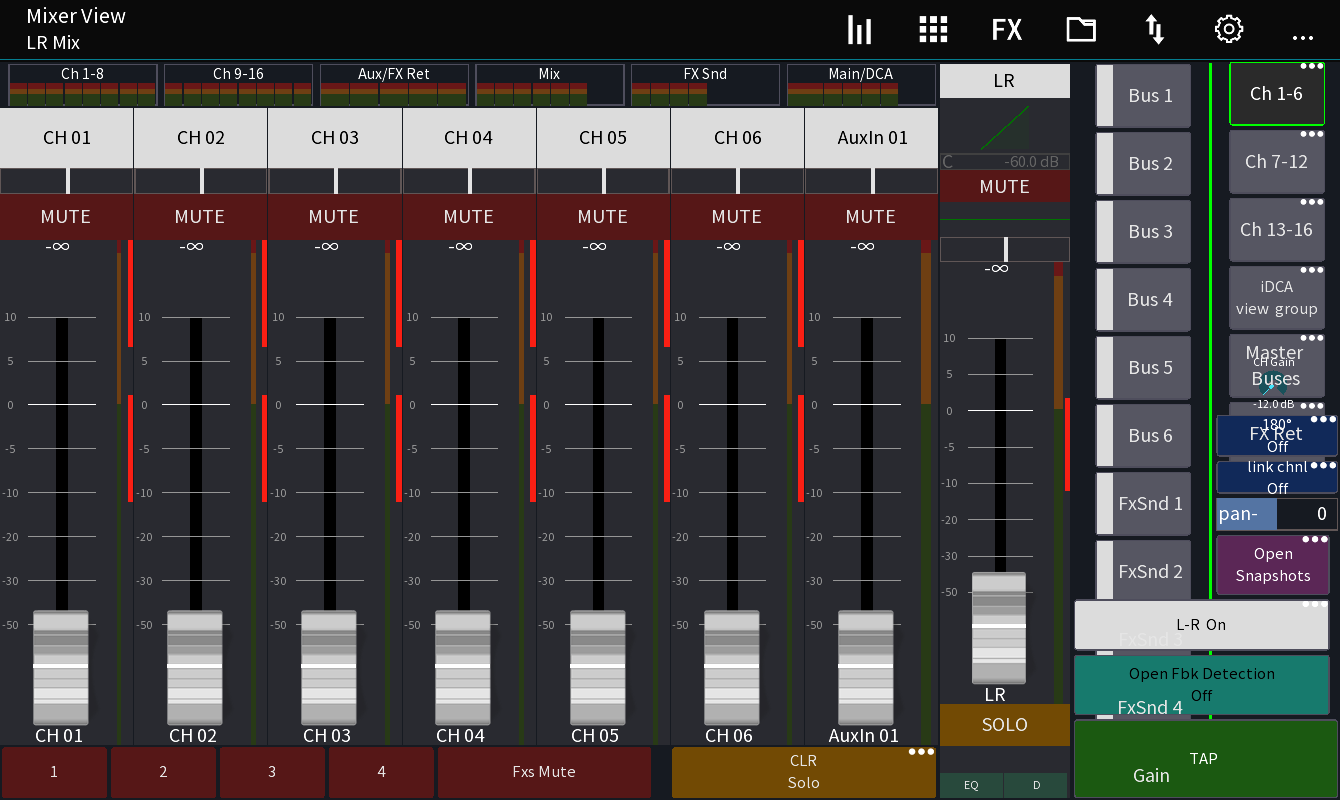
Task: Select the AuxIn 01 channel strip
Action: click(x=871, y=138)
